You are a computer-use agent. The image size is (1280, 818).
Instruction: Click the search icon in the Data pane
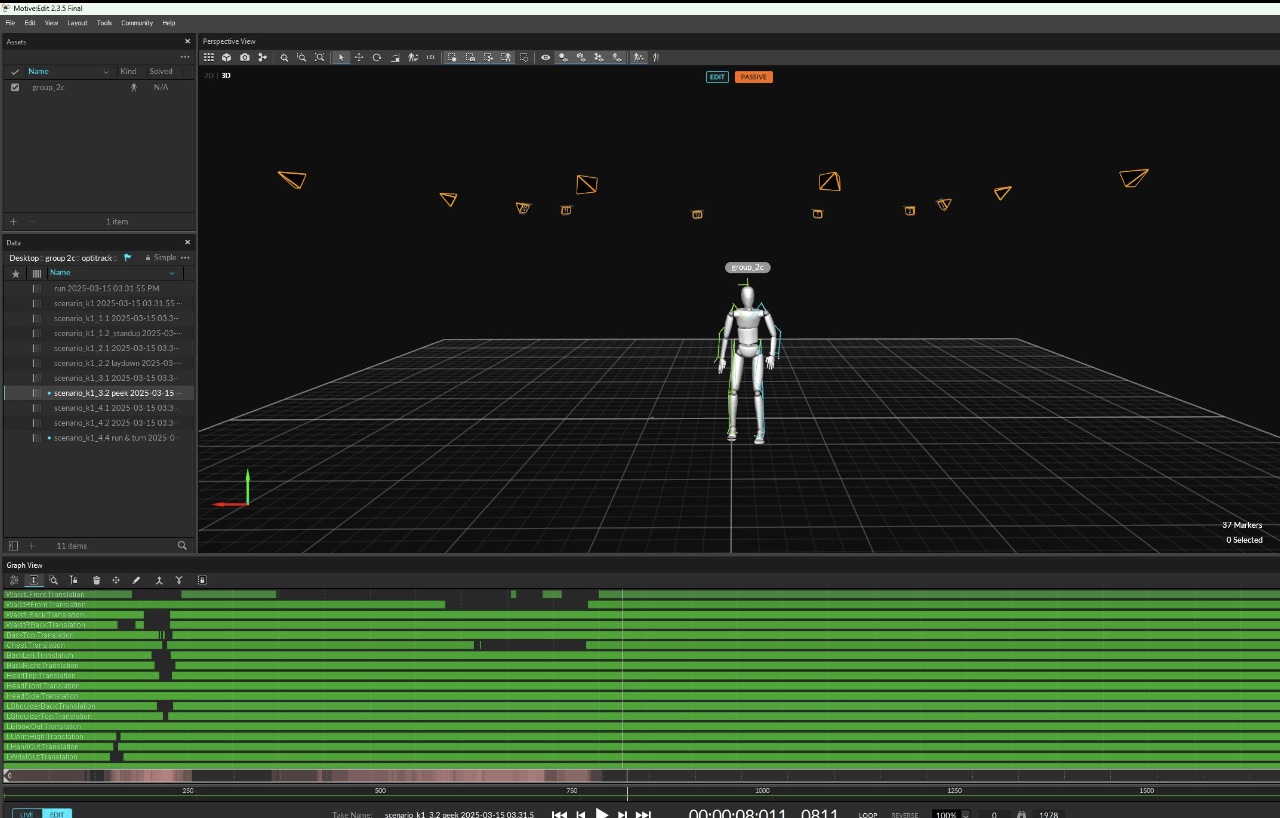point(182,546)
